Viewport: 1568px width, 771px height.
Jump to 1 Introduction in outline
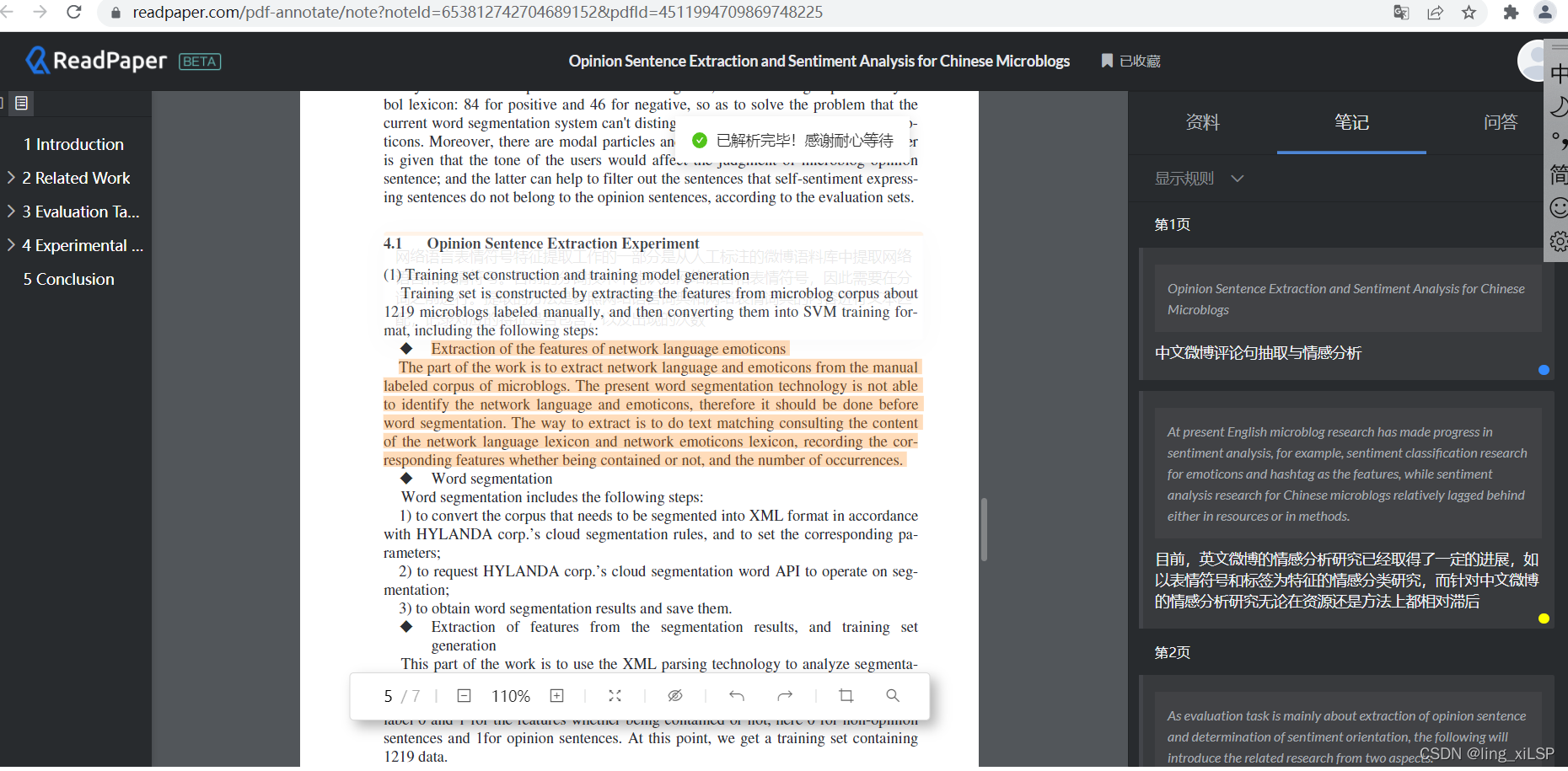pos(74,144)
